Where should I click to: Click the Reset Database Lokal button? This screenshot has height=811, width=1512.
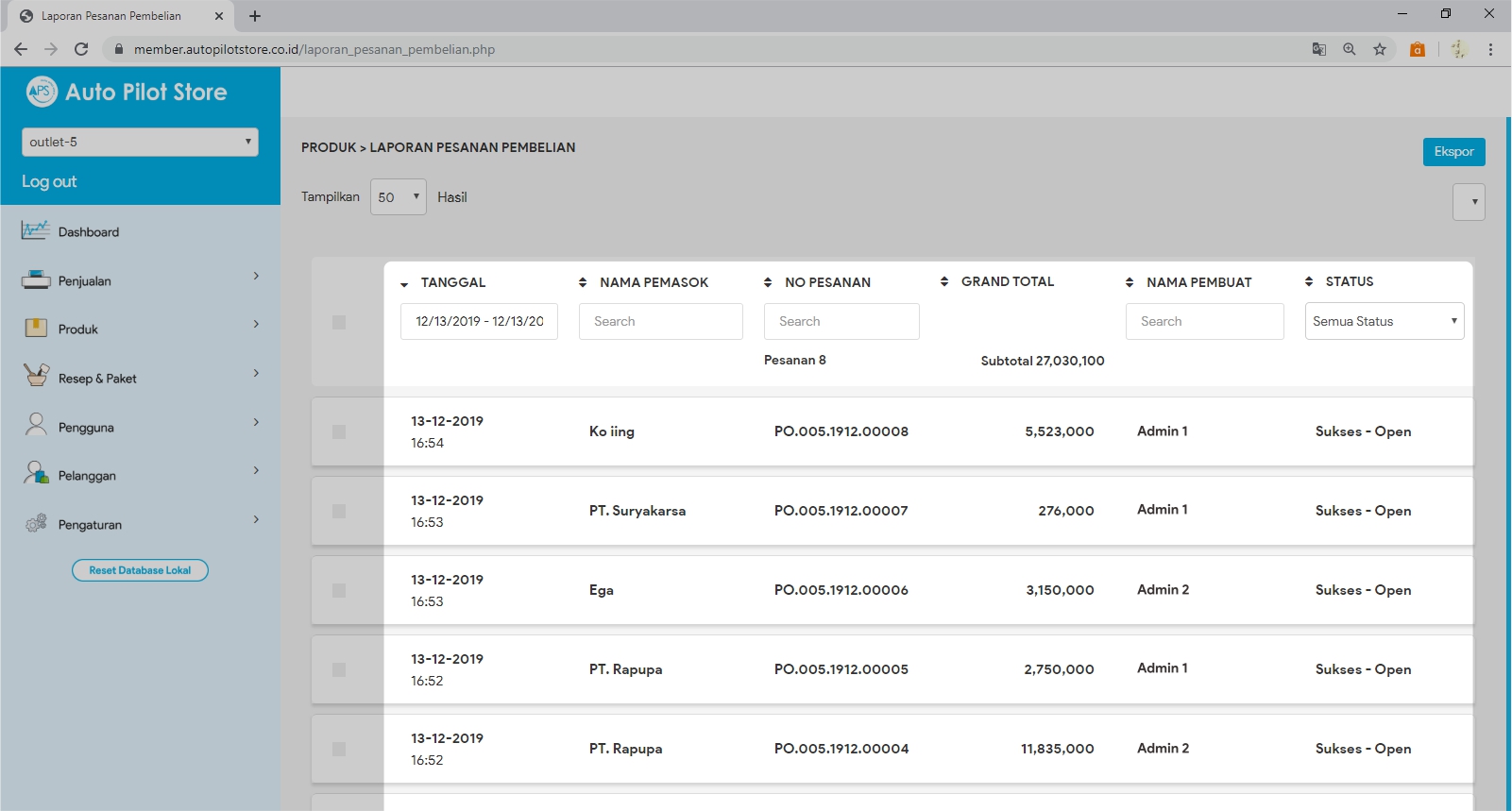pyautogui.click(x=140, y=570)
